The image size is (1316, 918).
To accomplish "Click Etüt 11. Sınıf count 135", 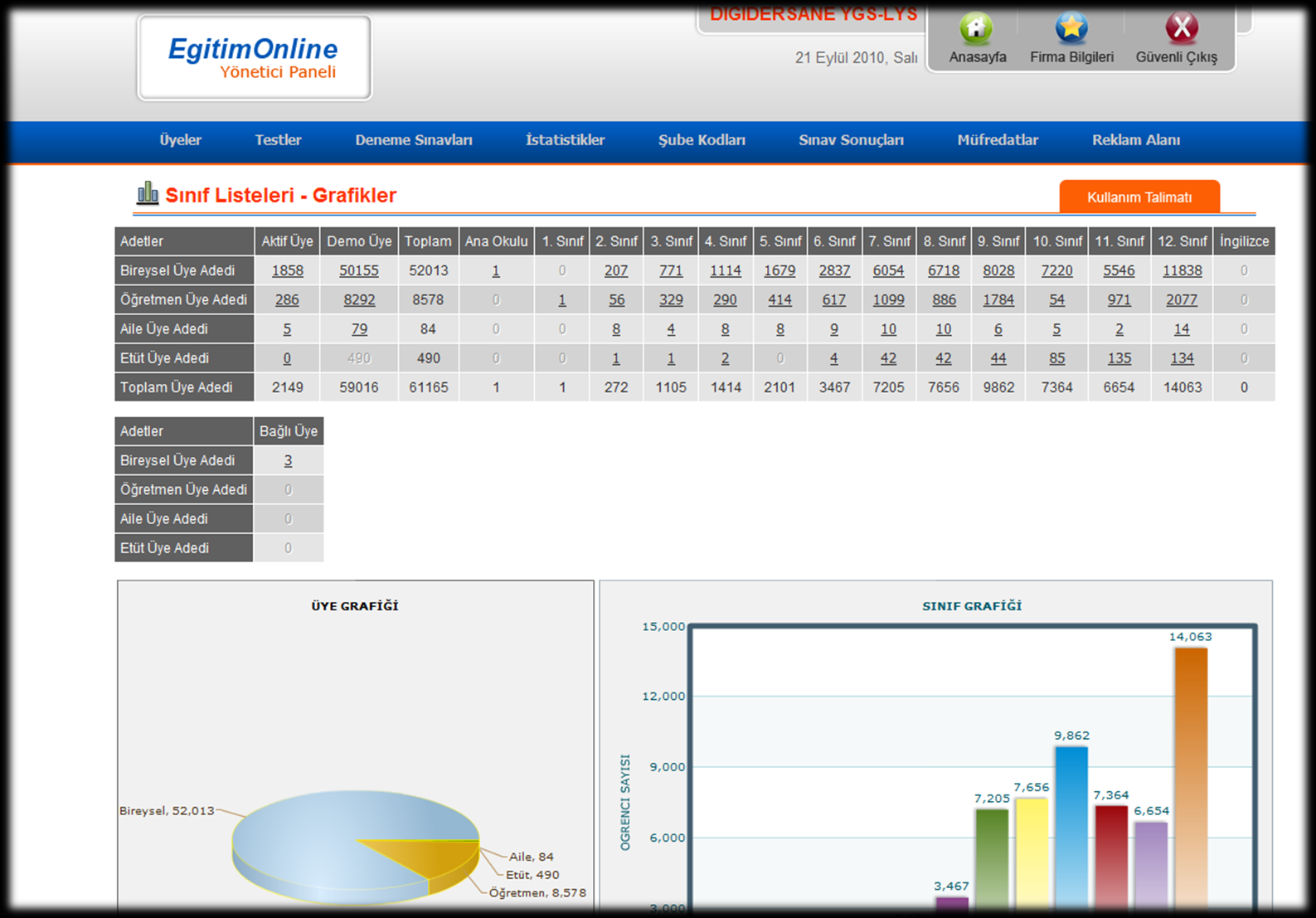I will (1119, 358).
